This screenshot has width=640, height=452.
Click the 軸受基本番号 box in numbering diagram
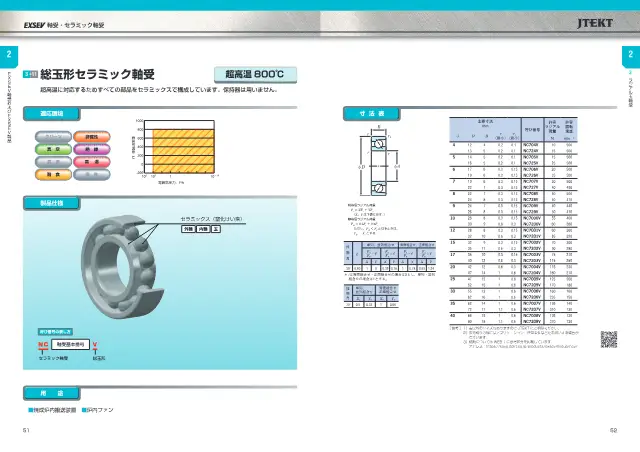click(x=70, y=345)
